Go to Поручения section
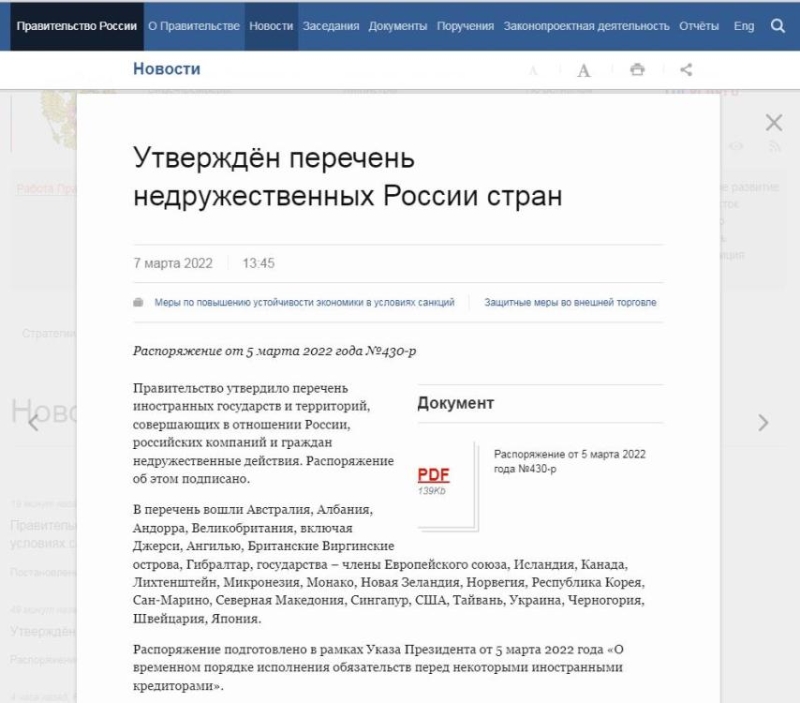The image size is (800, 703). click(x=465, y=26)
